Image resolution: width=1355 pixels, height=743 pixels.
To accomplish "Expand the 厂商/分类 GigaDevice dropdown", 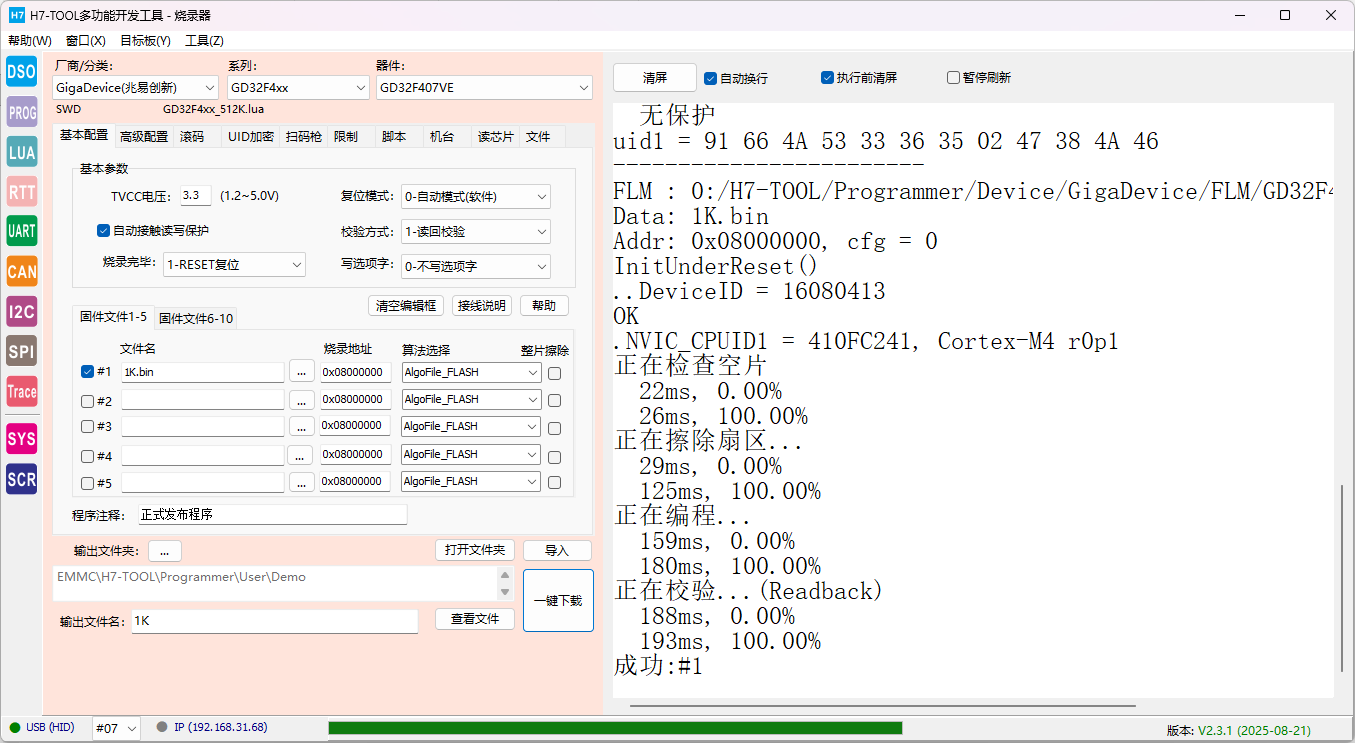I will coord(135,88).
